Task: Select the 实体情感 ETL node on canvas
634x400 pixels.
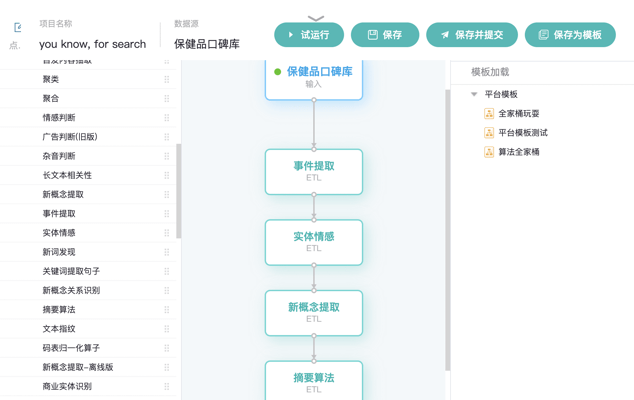Action: coord(314,242)
